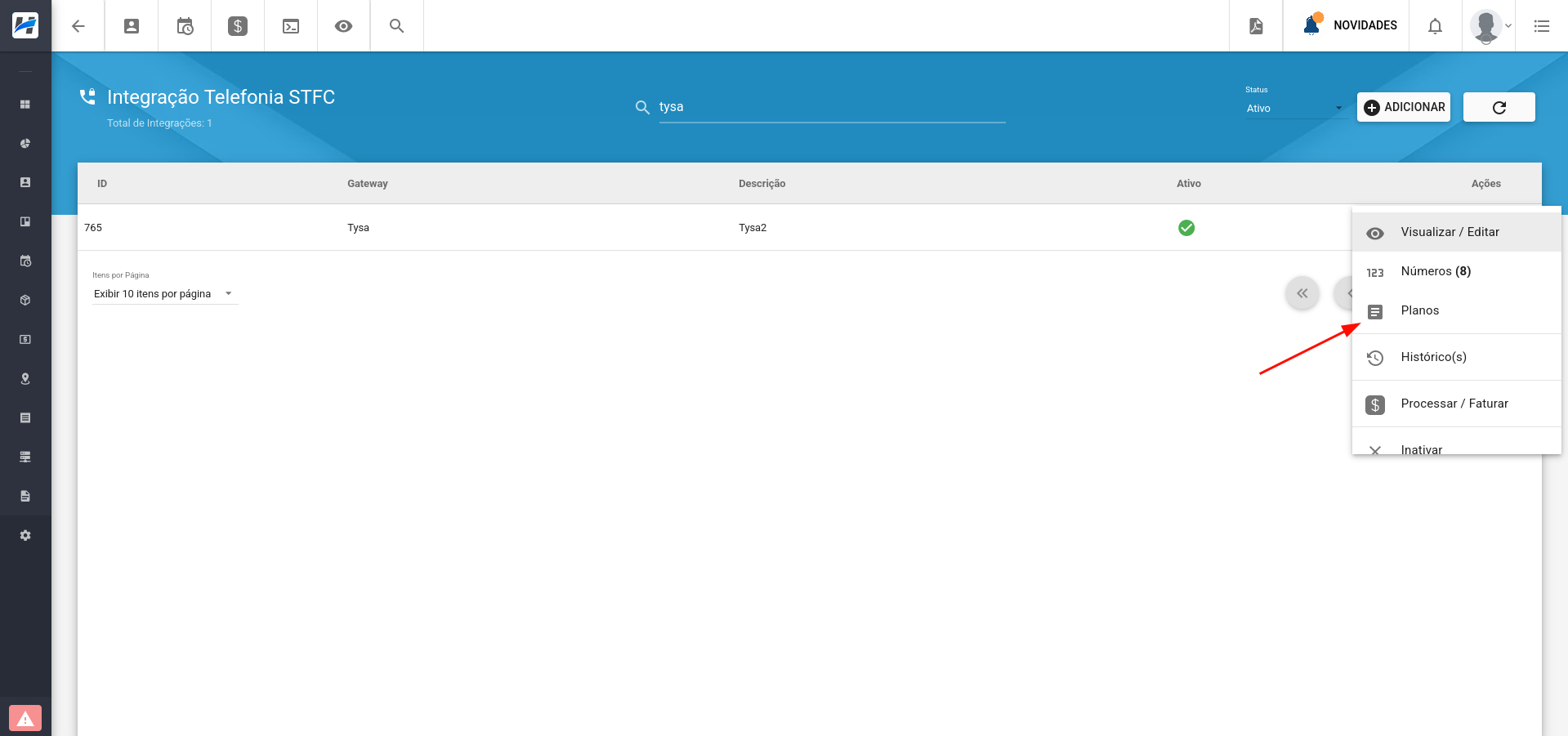This screenshot has width=1568, height=736.
Task: Click the dollar sign toolbar icon
Action: [238, 26]
